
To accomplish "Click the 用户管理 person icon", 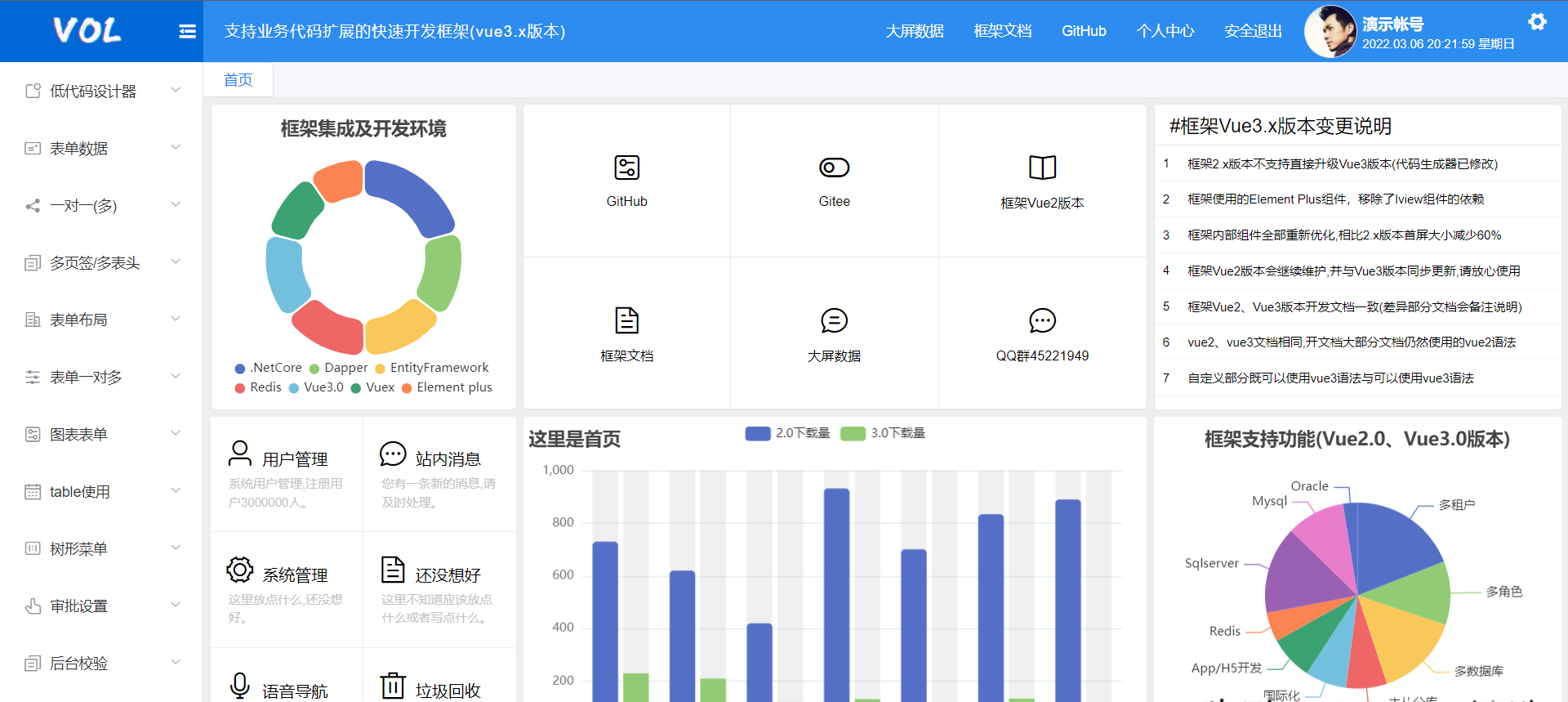I will 240,454.
